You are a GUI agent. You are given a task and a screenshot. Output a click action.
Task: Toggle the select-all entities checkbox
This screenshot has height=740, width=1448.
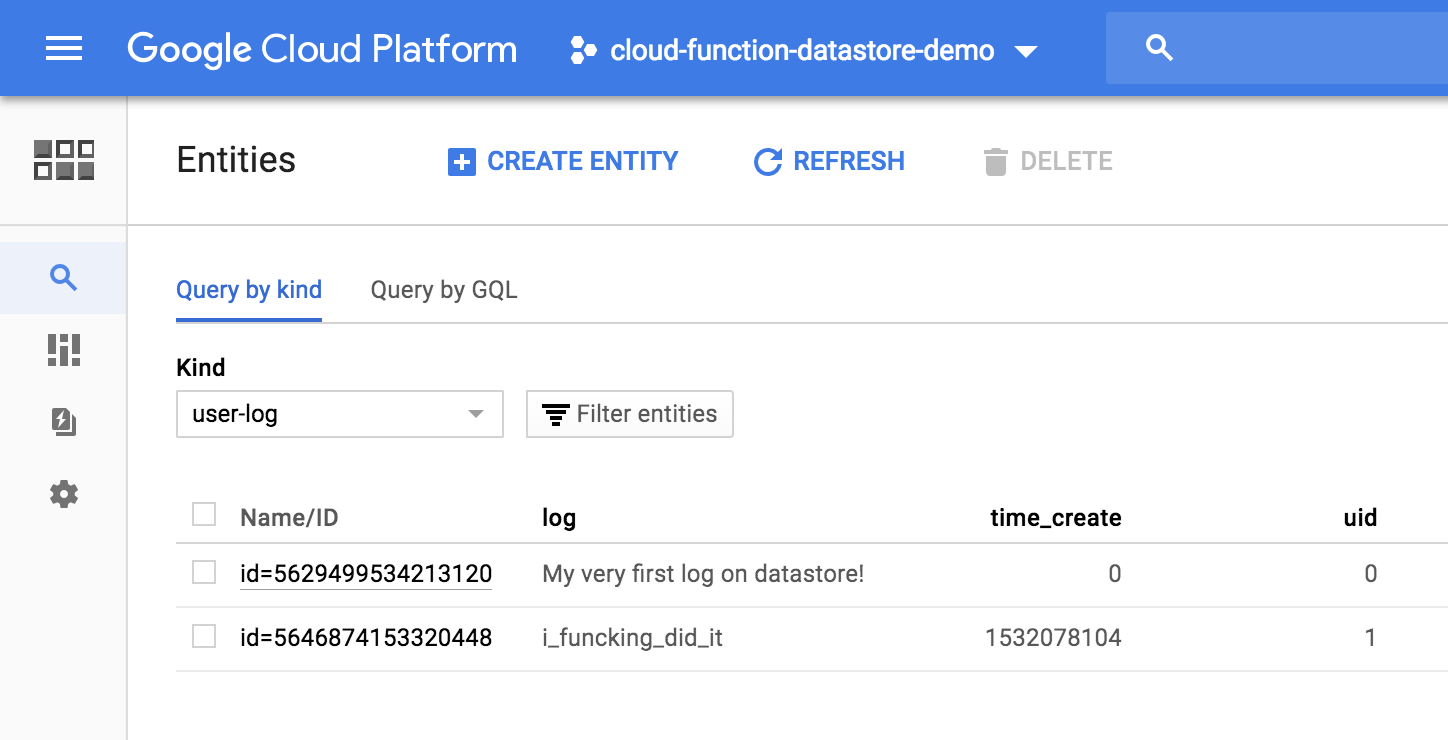point(204,515)
